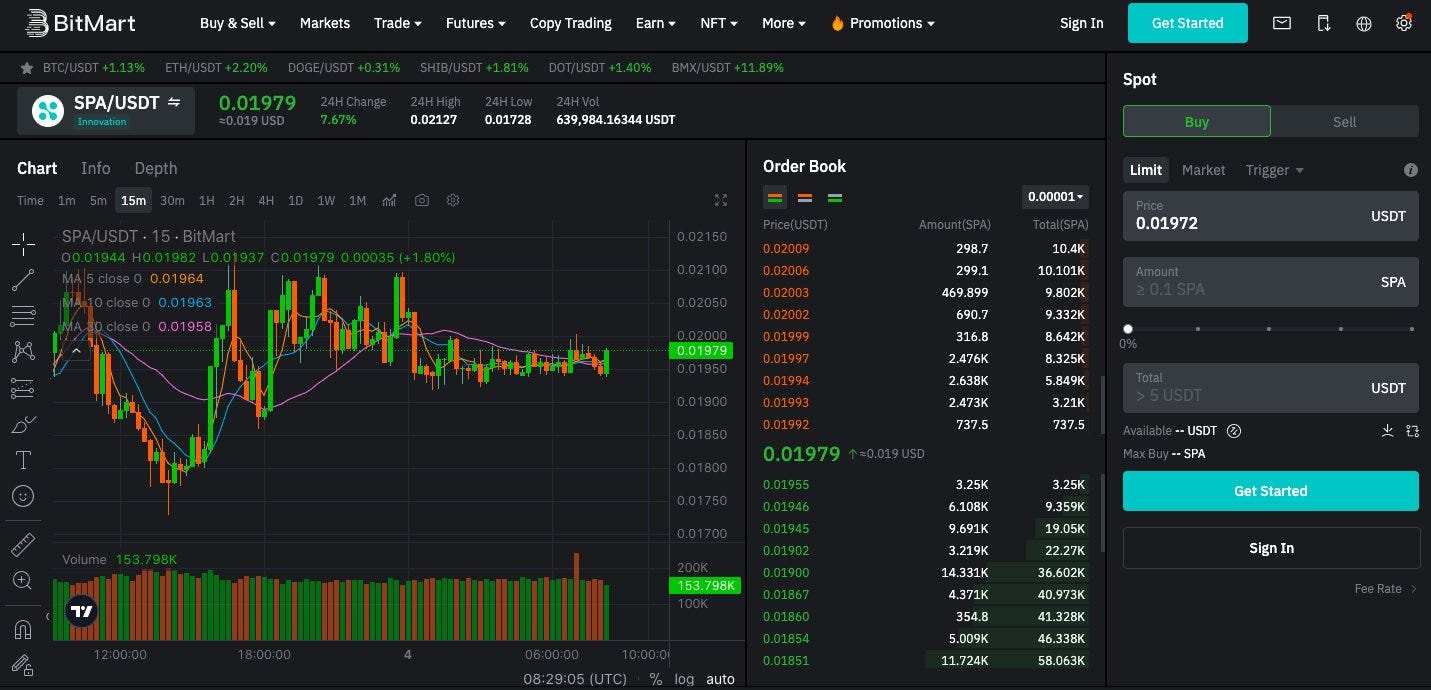Toggle auto scale on chart
1431x690 pixels.
pos(720,679)
